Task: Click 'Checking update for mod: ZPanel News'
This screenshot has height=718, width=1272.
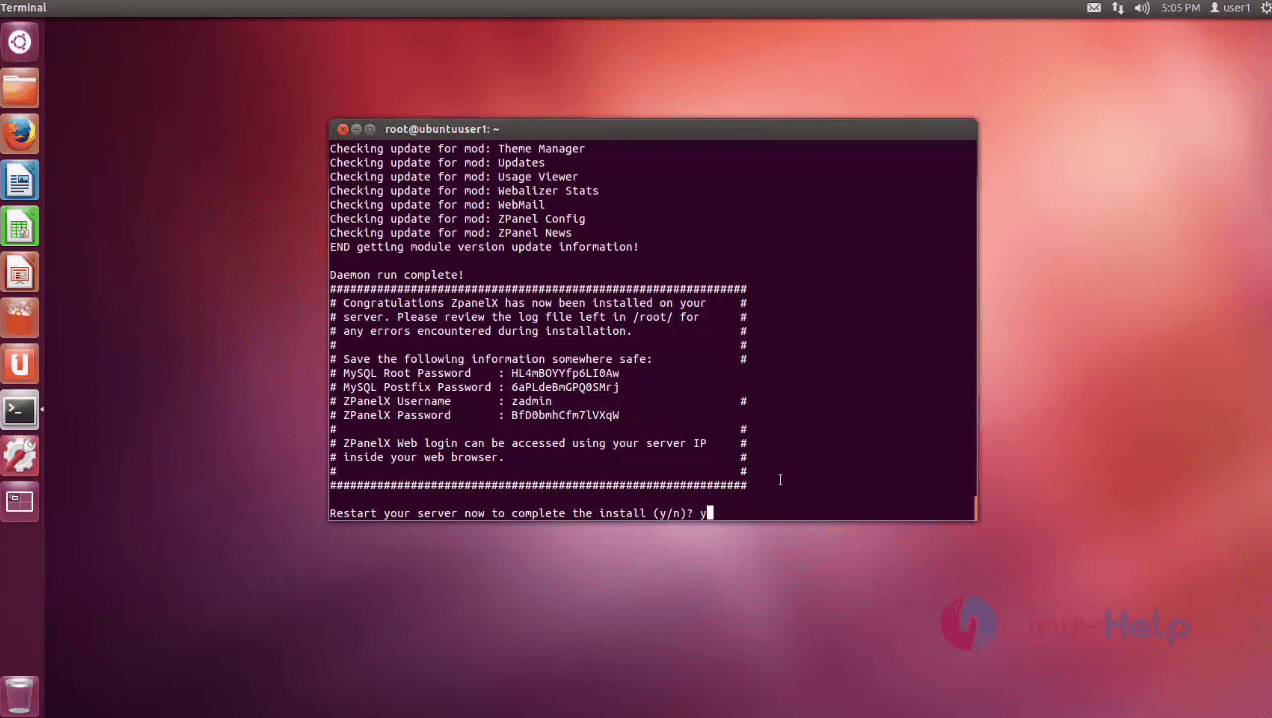Action: tap(451, 233)
